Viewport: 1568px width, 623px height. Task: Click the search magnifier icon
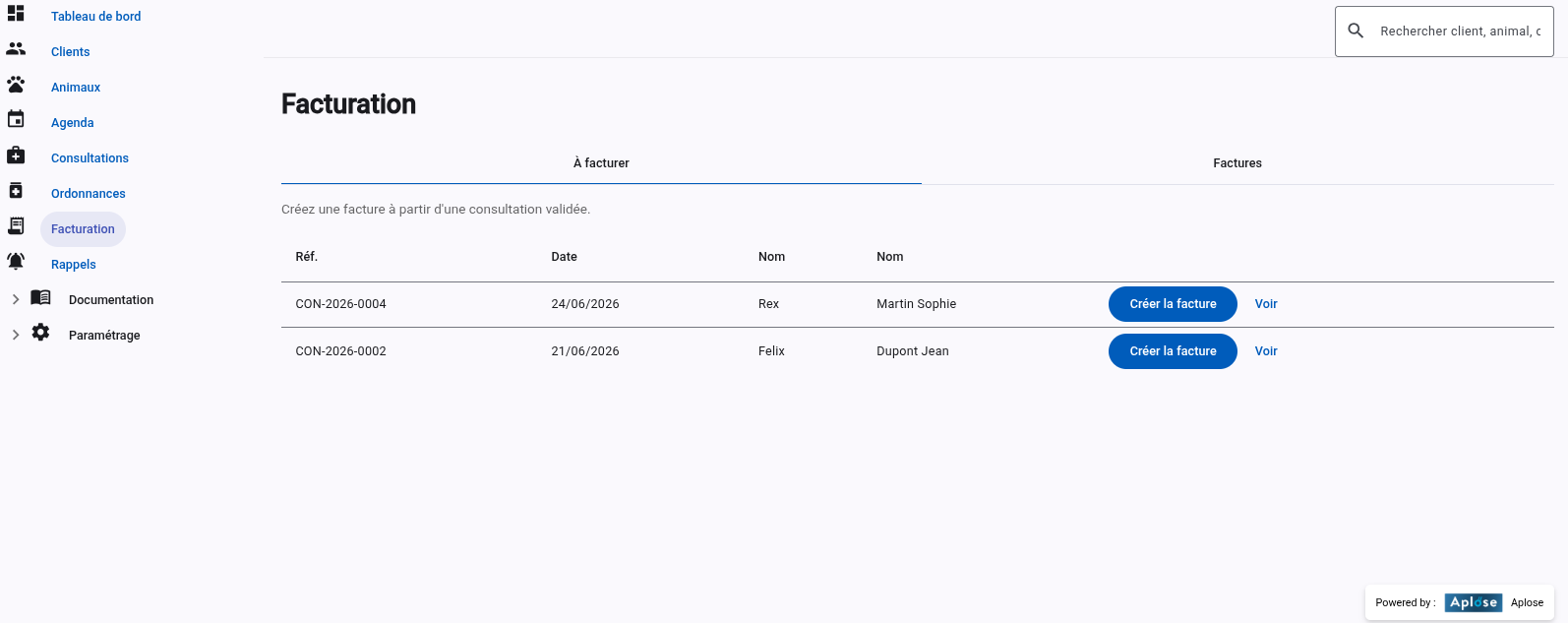tap(1356, 31)
